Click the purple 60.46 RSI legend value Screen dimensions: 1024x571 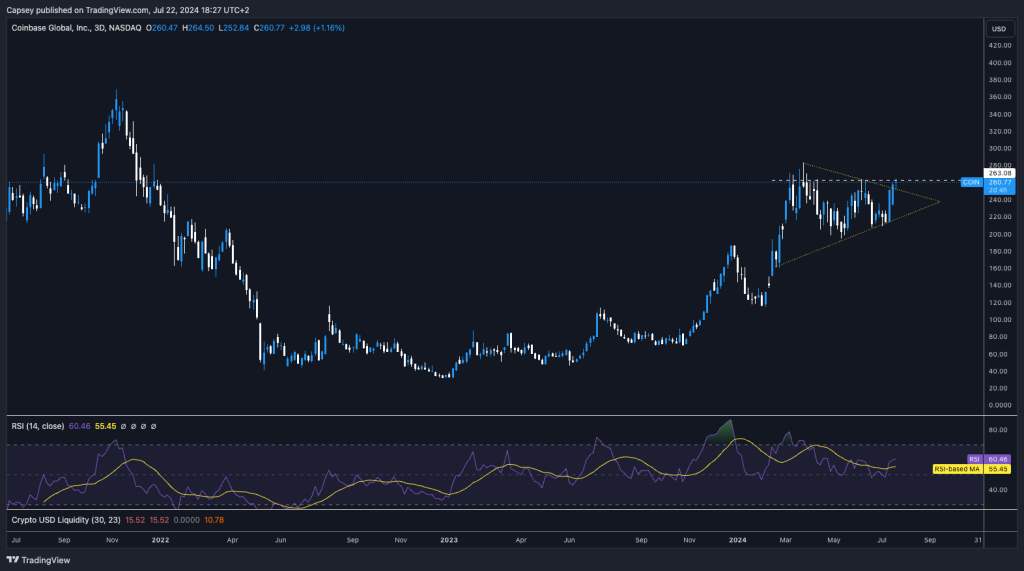80,426
